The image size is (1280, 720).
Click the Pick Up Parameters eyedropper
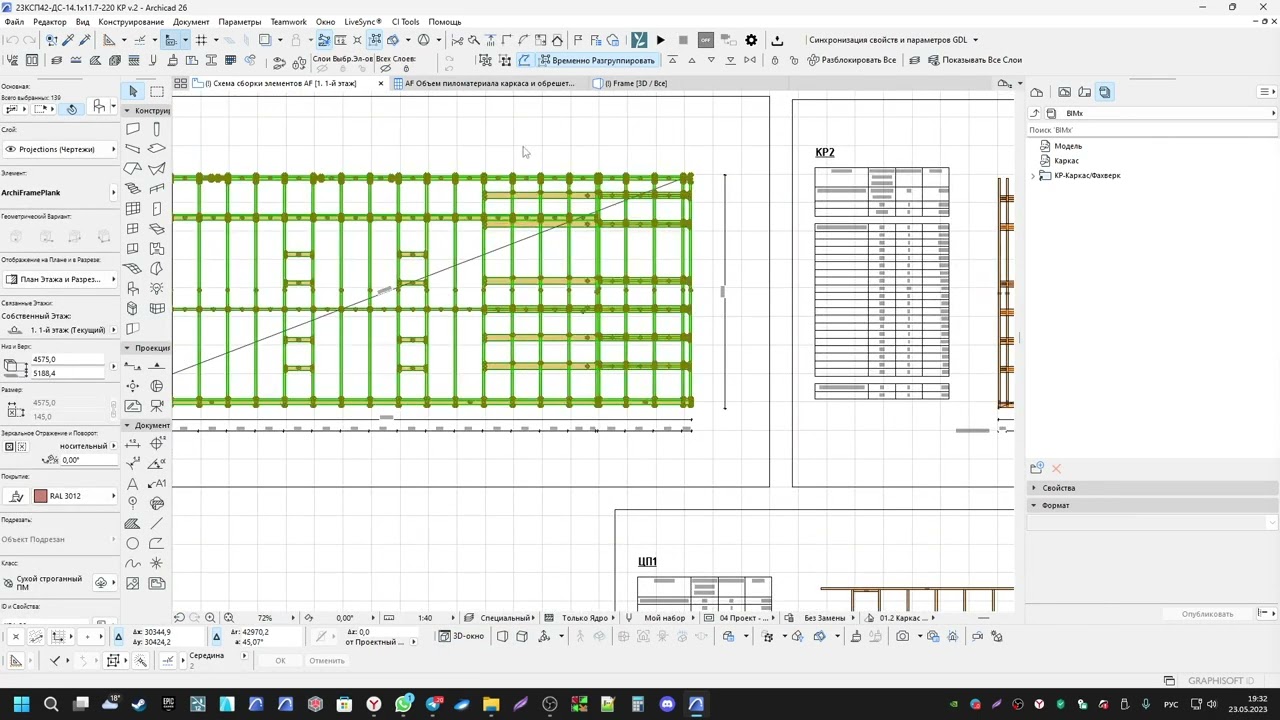tap(67, 40)
